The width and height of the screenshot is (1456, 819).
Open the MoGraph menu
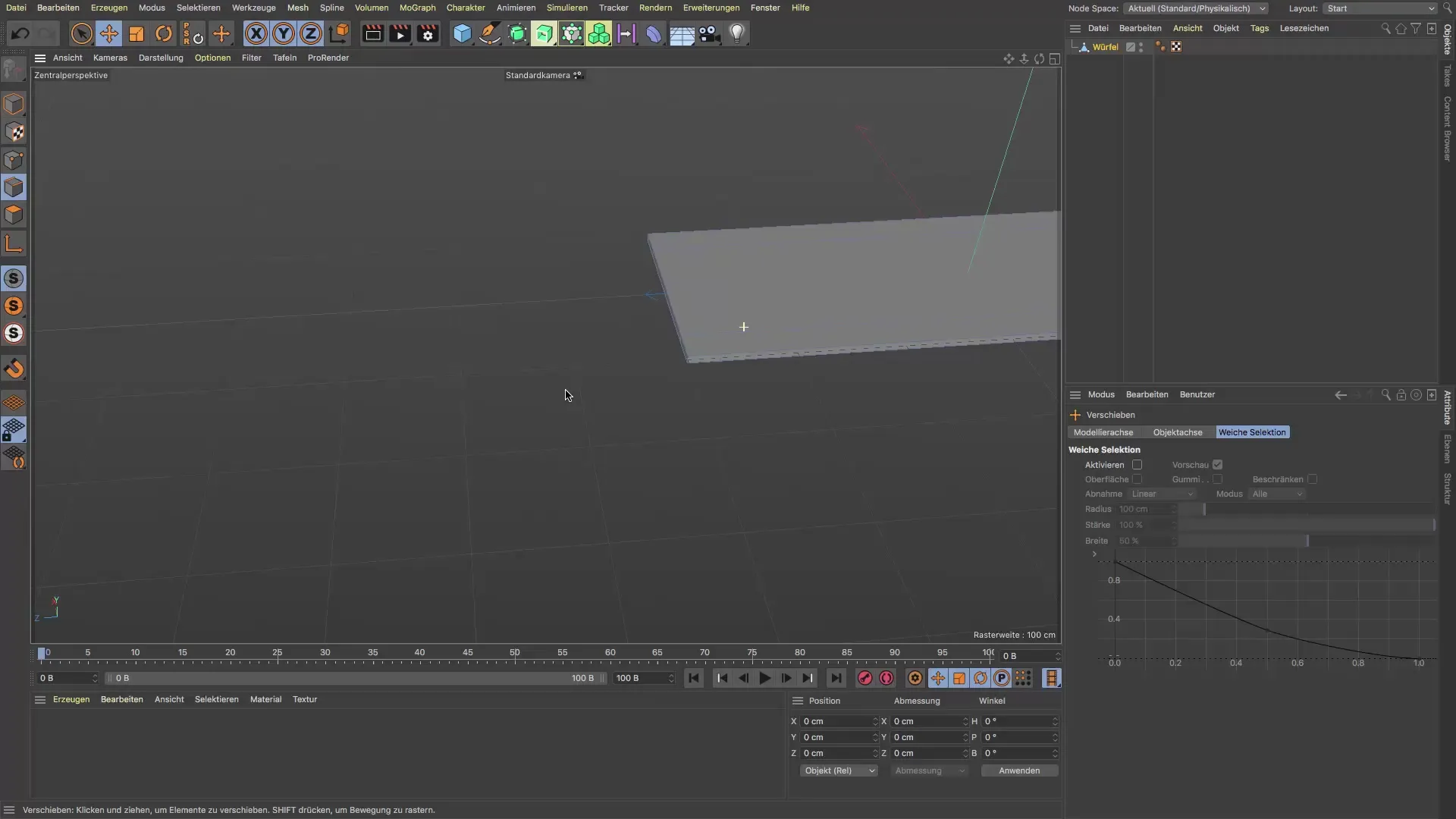click(418, 8)
